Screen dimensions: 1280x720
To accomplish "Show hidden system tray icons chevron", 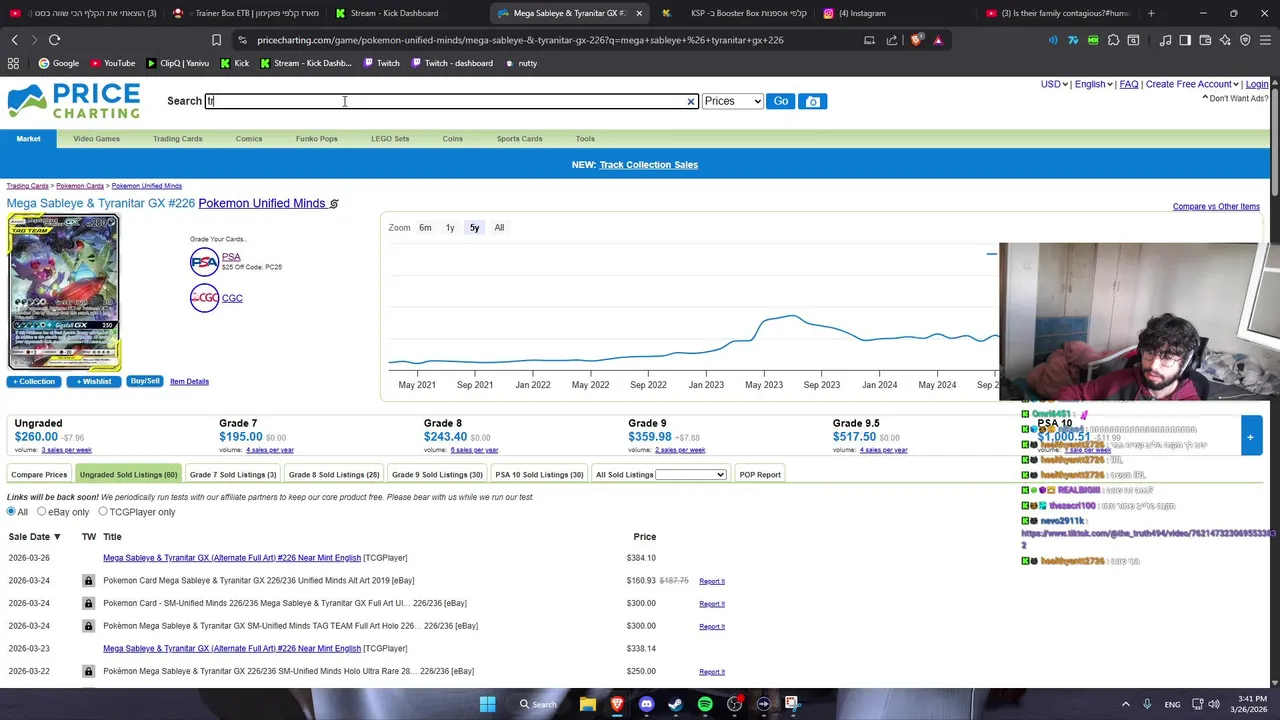I will tap(1125, 704).
